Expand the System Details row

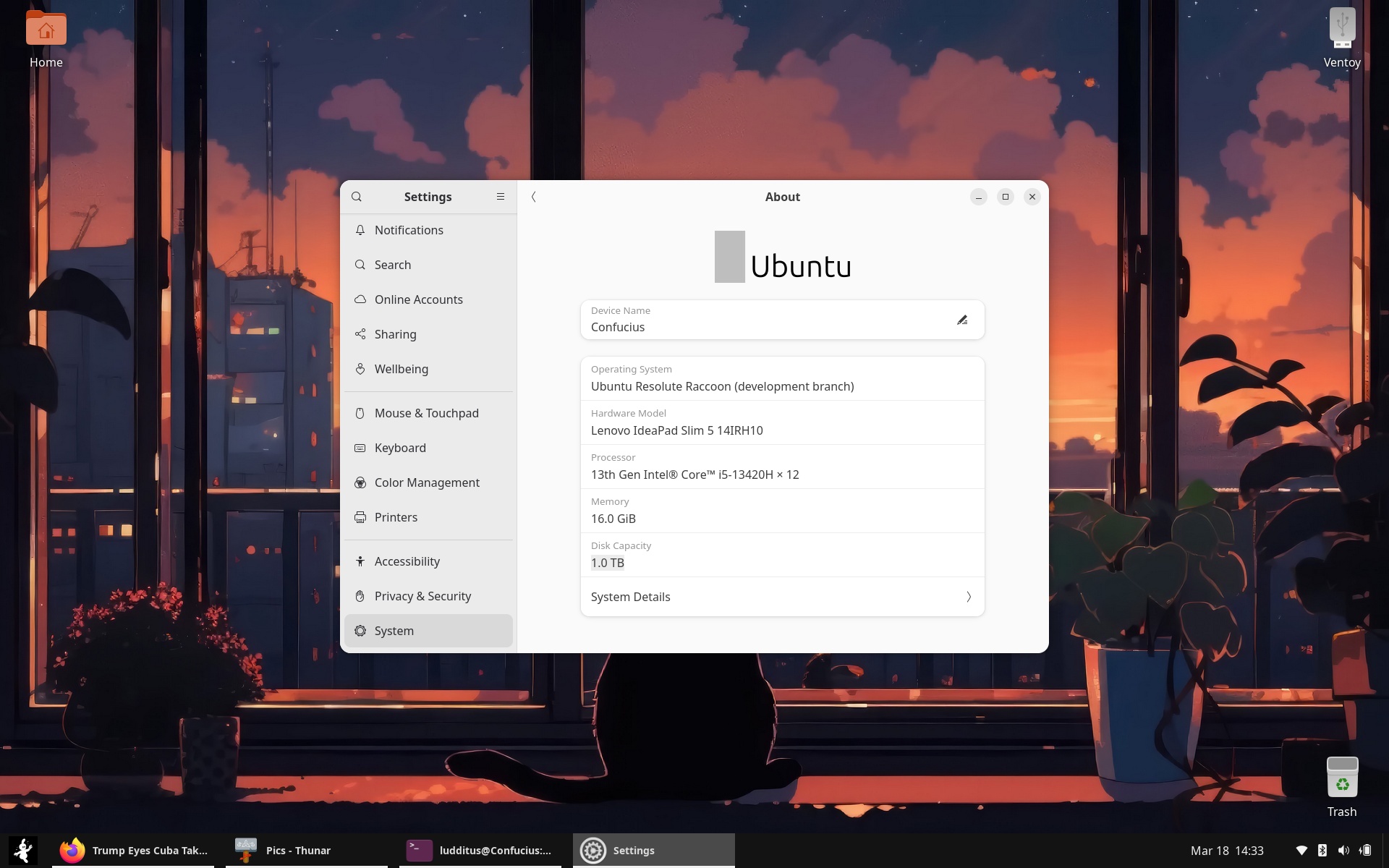(x=782, y=597)
